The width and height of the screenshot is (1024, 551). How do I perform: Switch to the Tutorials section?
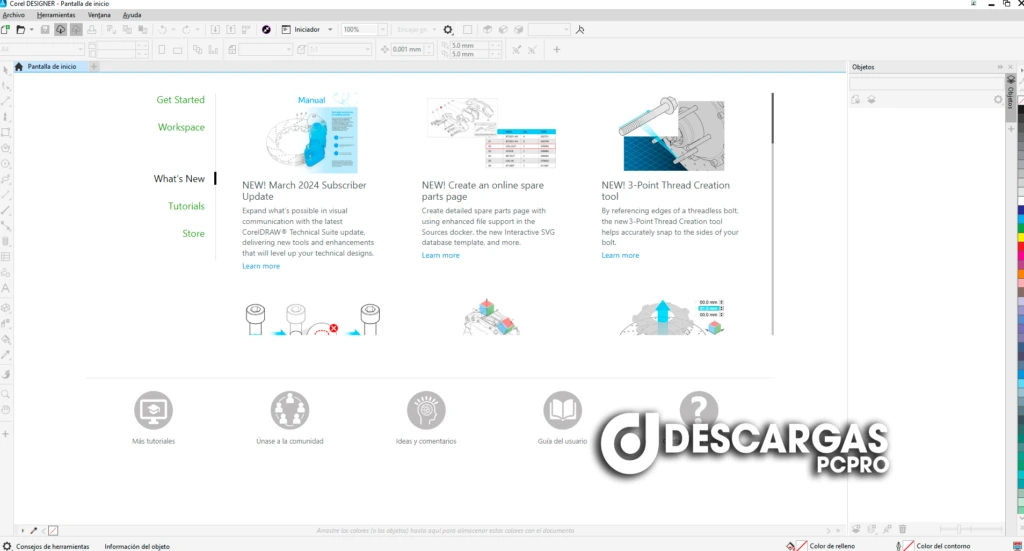(x=186, y=206)
